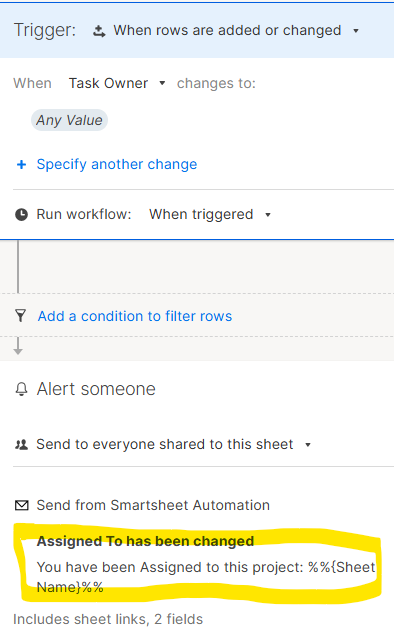Click Add a condition to filter rows
The width and height of the screenshot is (394, 640).
point(135,316)
